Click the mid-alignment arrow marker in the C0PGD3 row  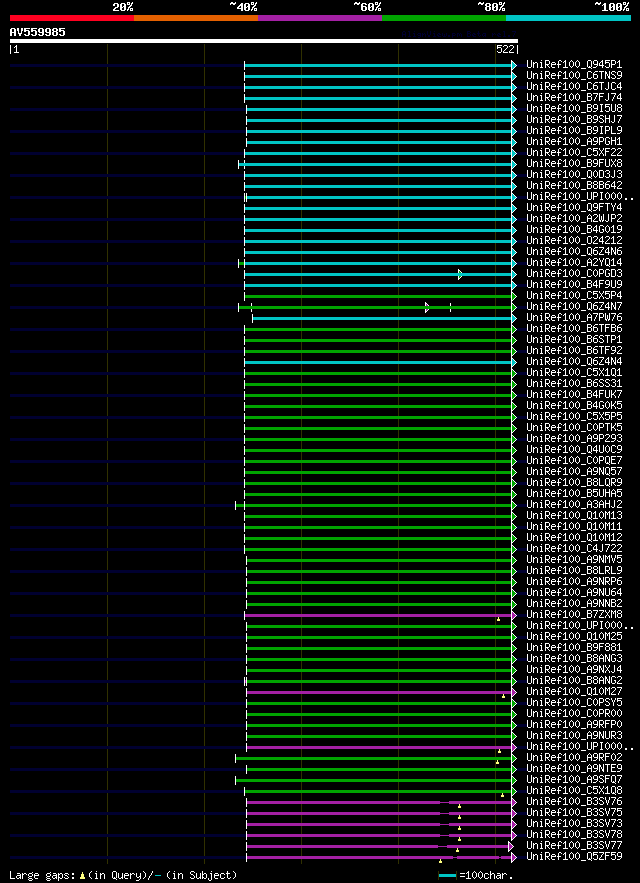click(x=461, y=274)
